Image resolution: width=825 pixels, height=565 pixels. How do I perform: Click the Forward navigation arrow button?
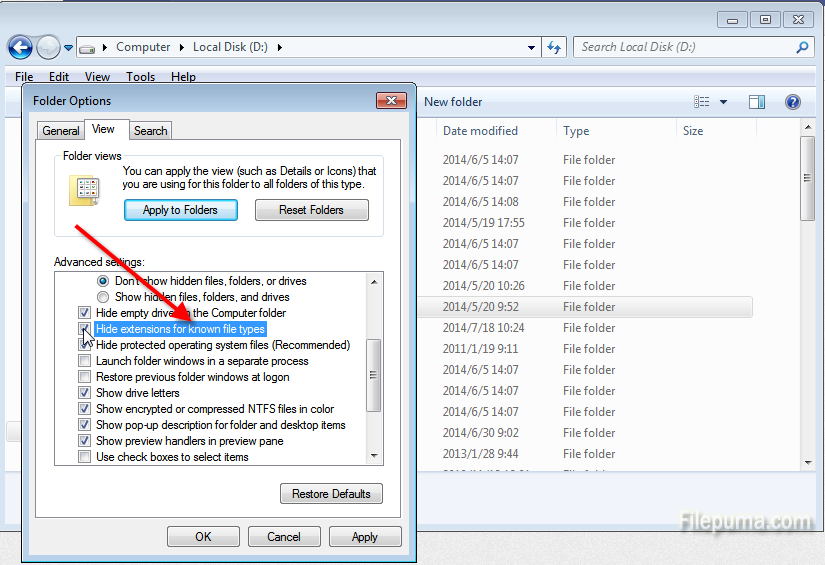(x=48, y=47)
